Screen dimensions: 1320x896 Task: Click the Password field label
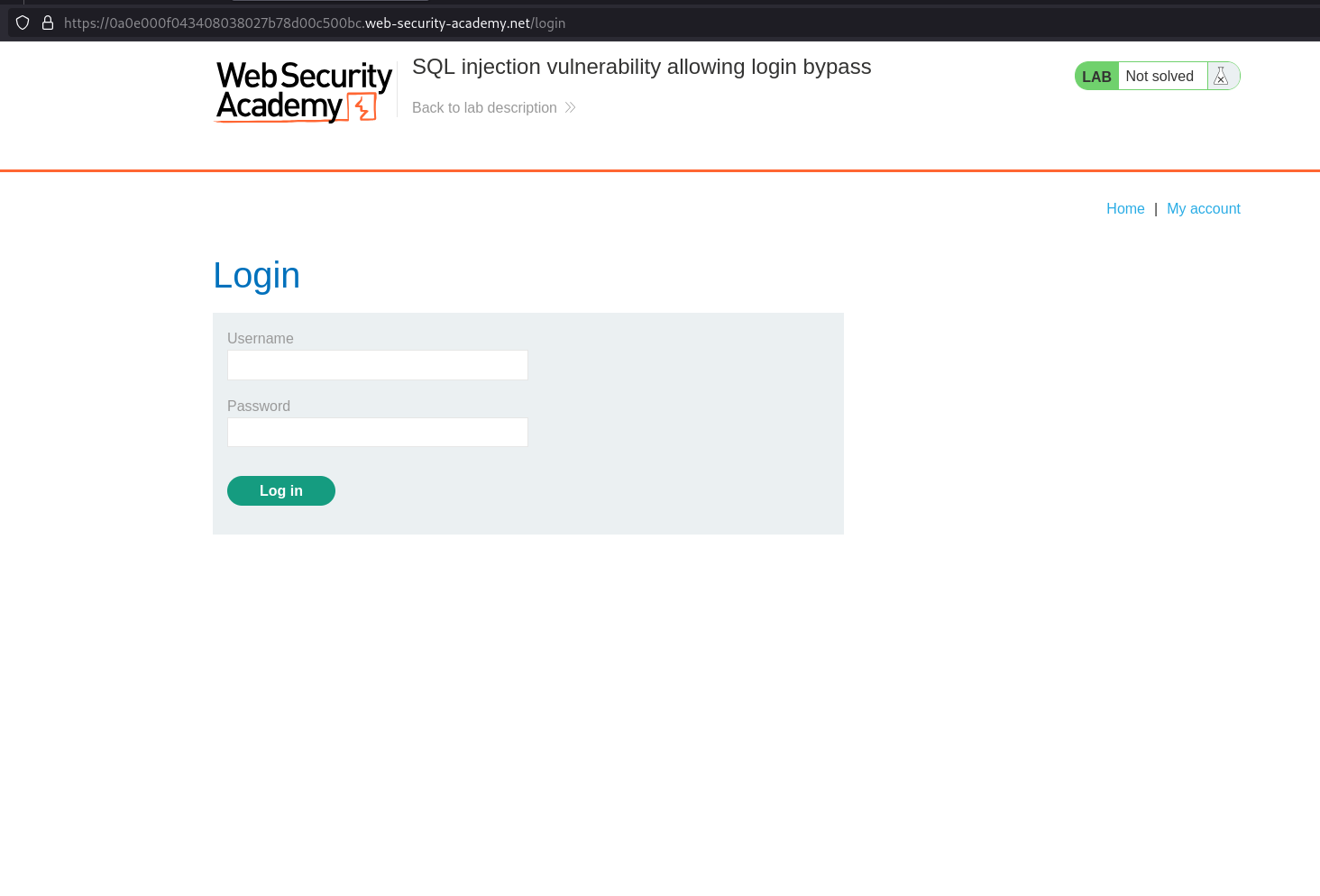point(258,407)
